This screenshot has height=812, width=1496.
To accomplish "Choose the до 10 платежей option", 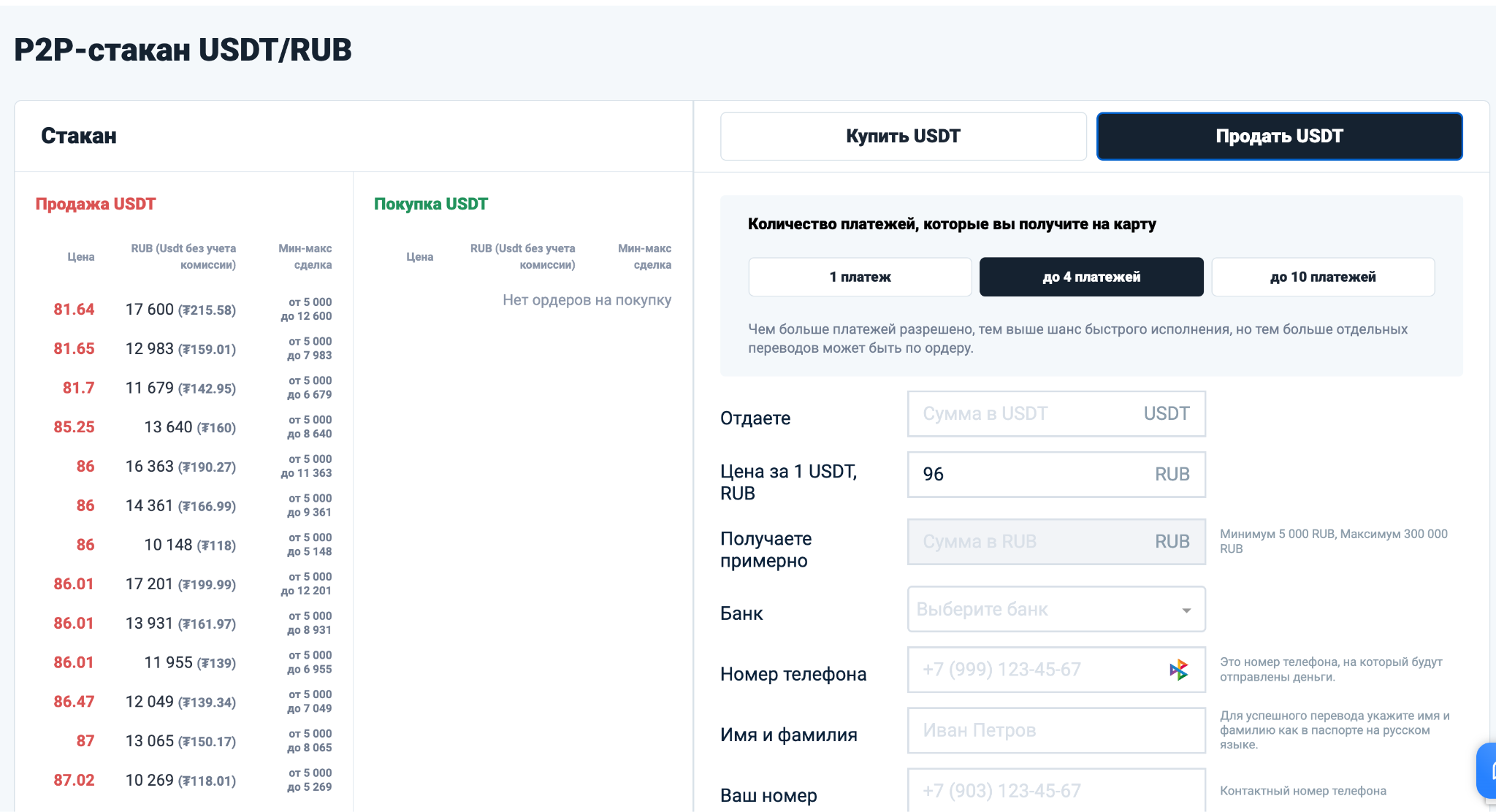I will click(x=1323, y=277).
